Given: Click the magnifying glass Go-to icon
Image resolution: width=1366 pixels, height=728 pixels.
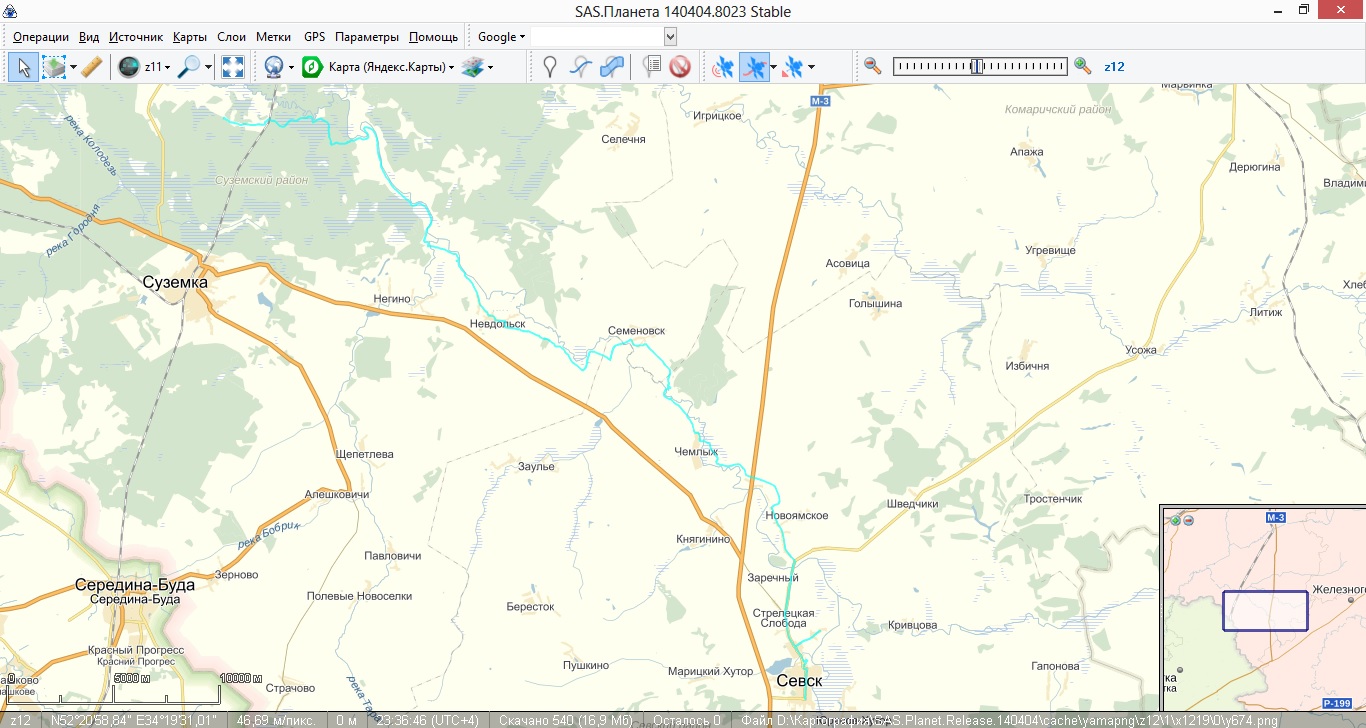Looking at the screenshot, I should (189, 67).
